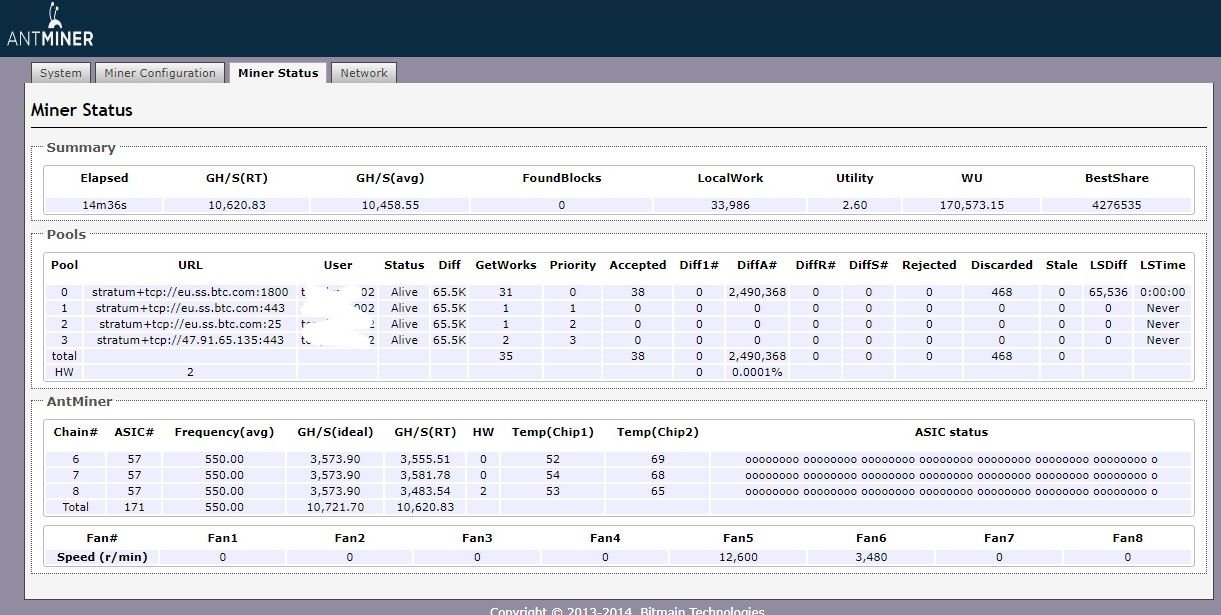Open the System tab
Image resolution: width=1221 pixels, height=615 pixels.
tap(61, 73)
